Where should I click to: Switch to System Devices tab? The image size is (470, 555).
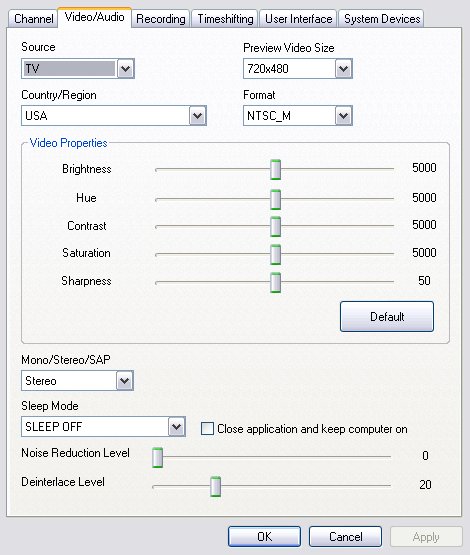point(382,18)
